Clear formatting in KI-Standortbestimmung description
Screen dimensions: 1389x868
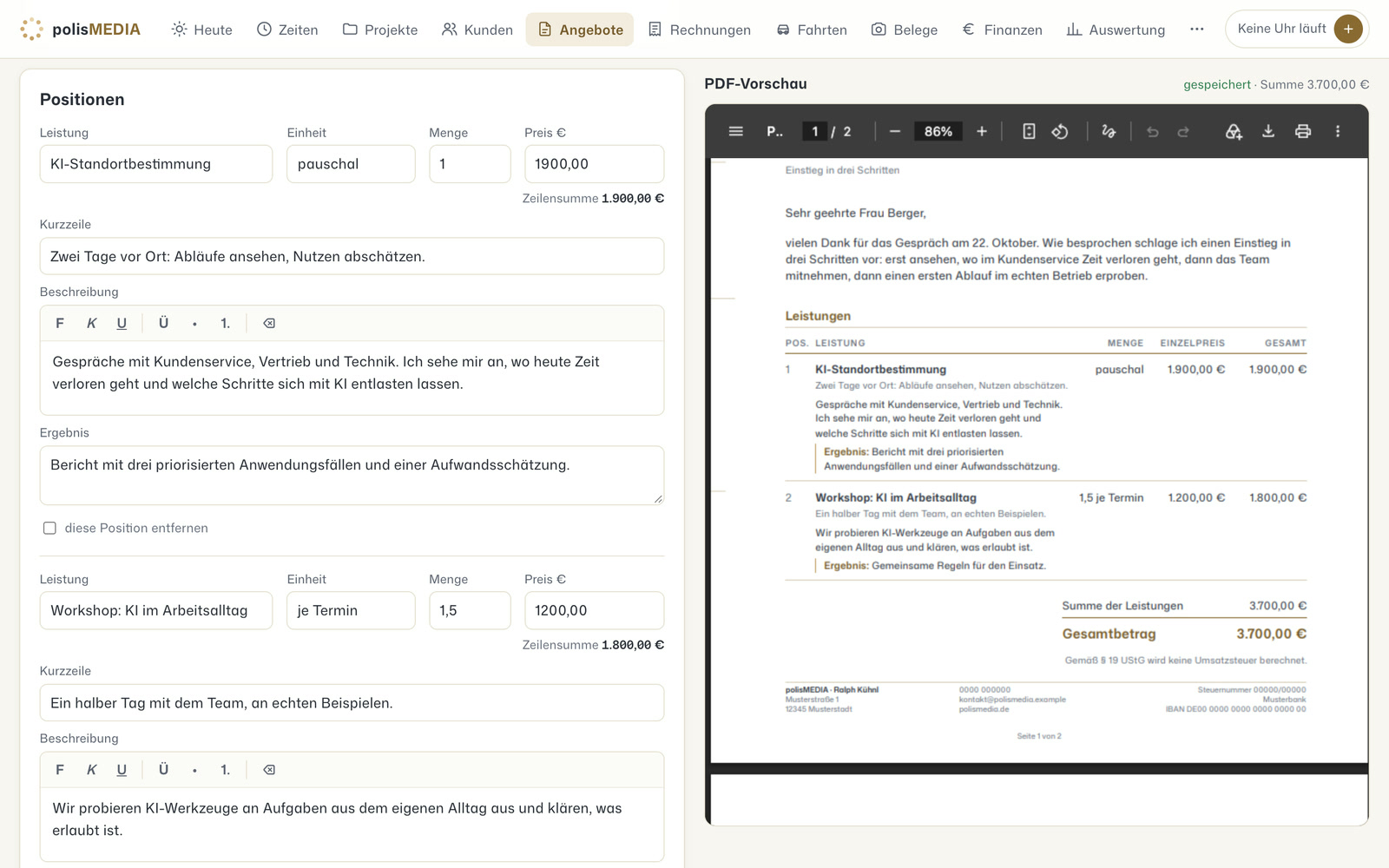pos(269,323)
